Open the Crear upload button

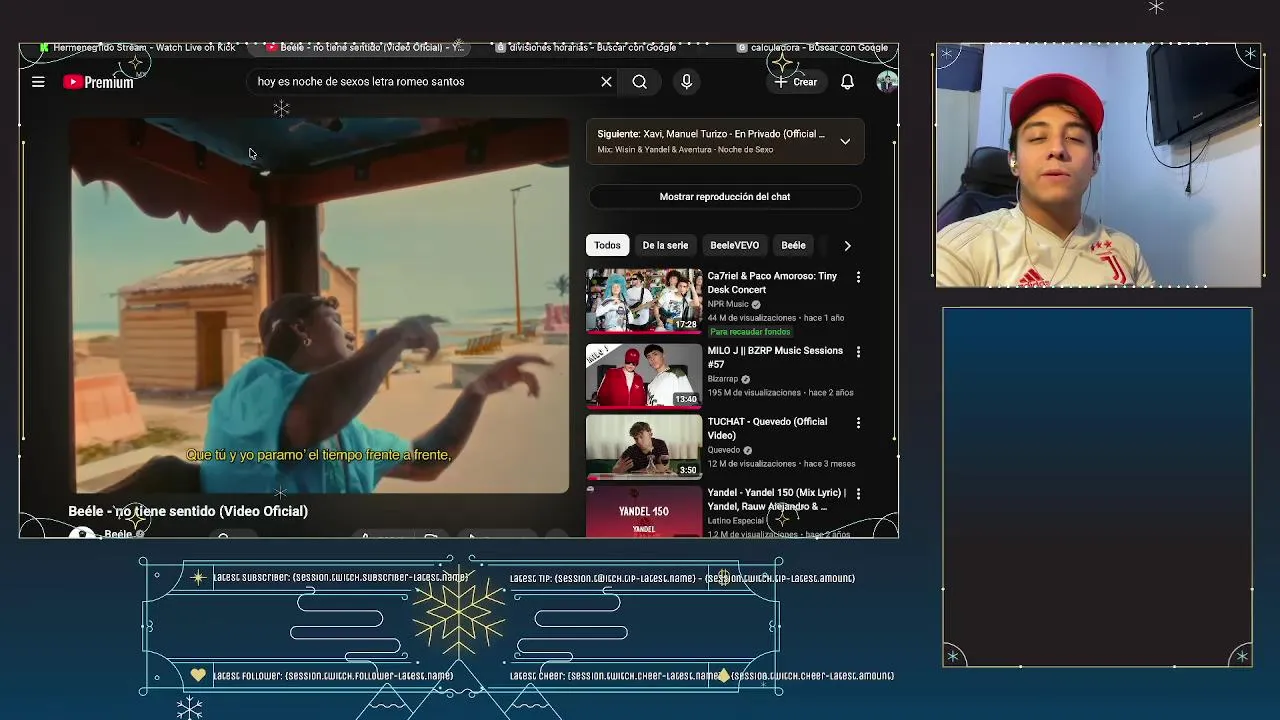point(796,82)
